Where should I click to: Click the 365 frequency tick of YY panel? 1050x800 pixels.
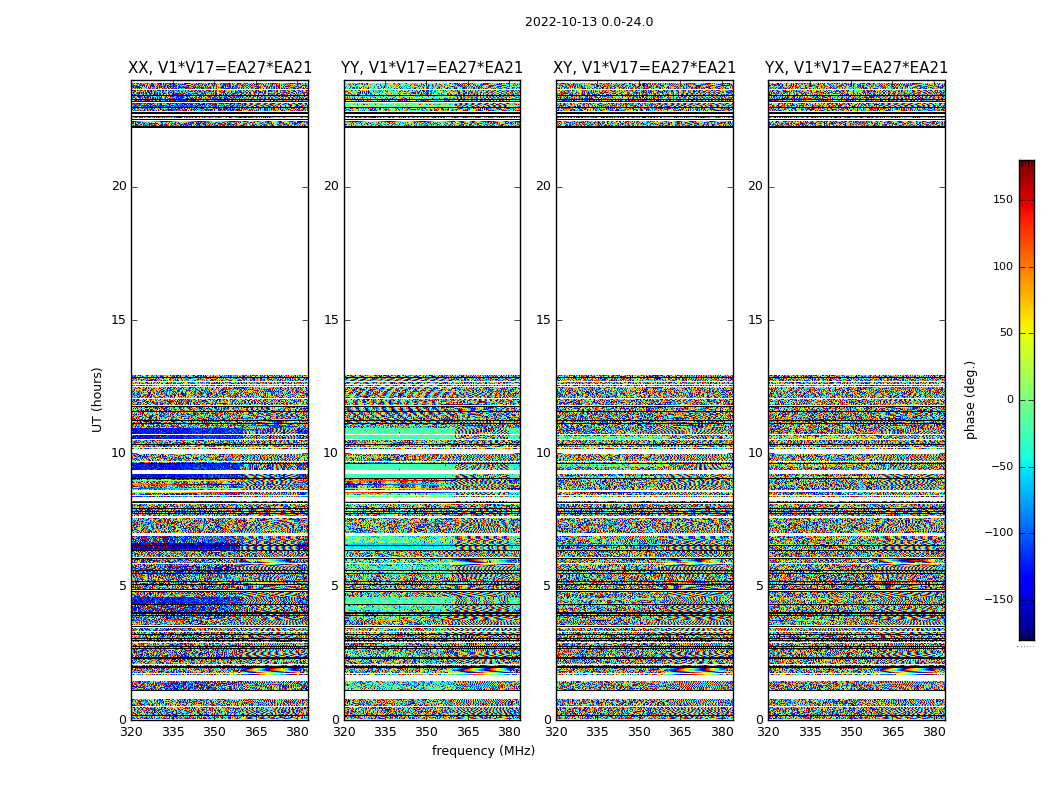[x=468, y=732]
